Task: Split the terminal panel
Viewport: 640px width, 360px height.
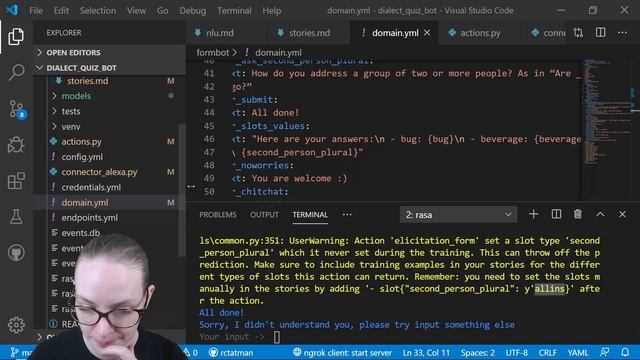Action: pos(556,214)
